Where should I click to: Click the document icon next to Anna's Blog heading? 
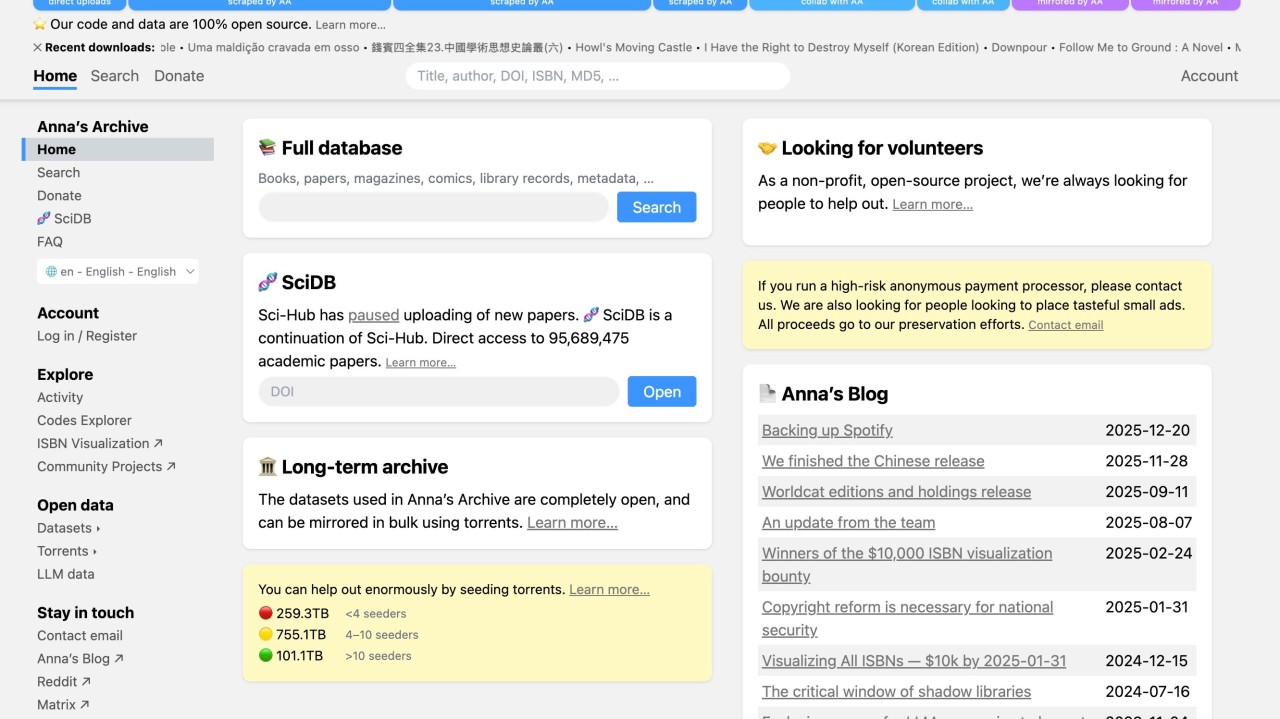pyautogui.click(x=767, y=394)
